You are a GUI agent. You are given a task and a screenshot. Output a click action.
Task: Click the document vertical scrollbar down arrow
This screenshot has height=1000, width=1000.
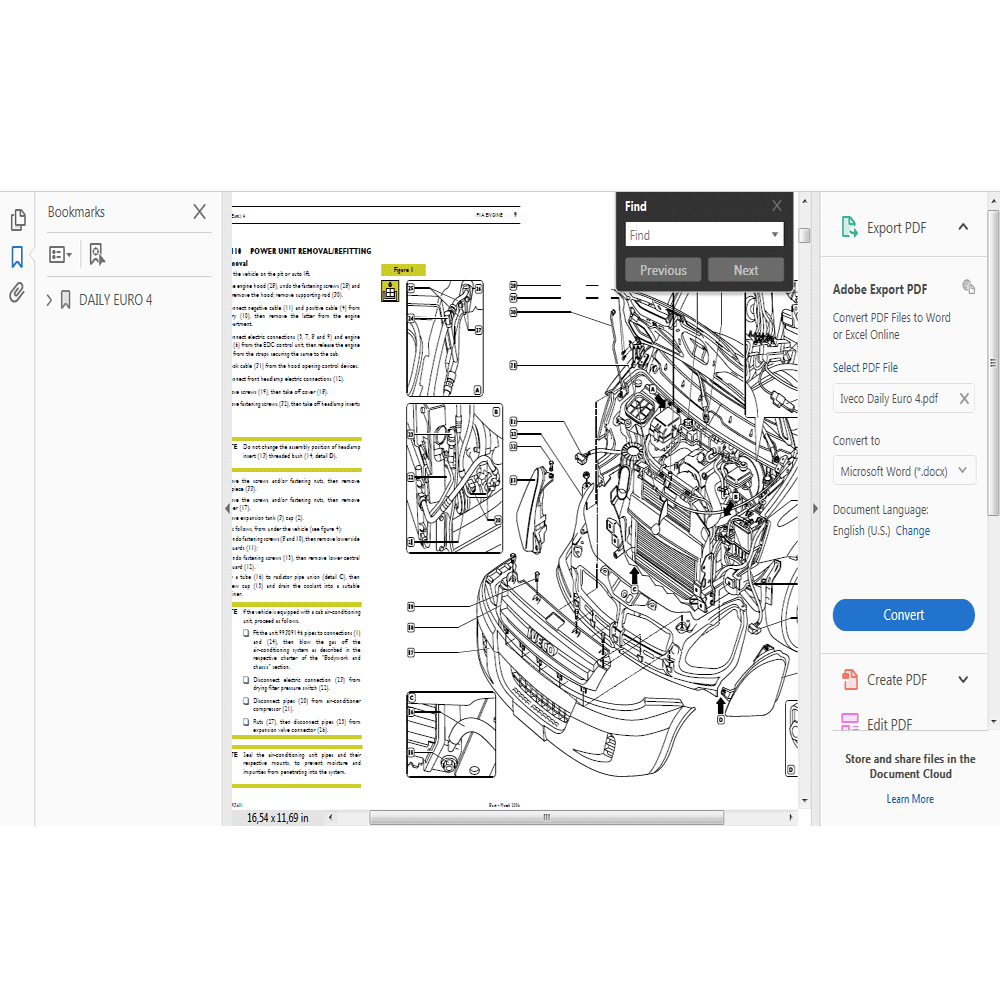tap(805, 800)
